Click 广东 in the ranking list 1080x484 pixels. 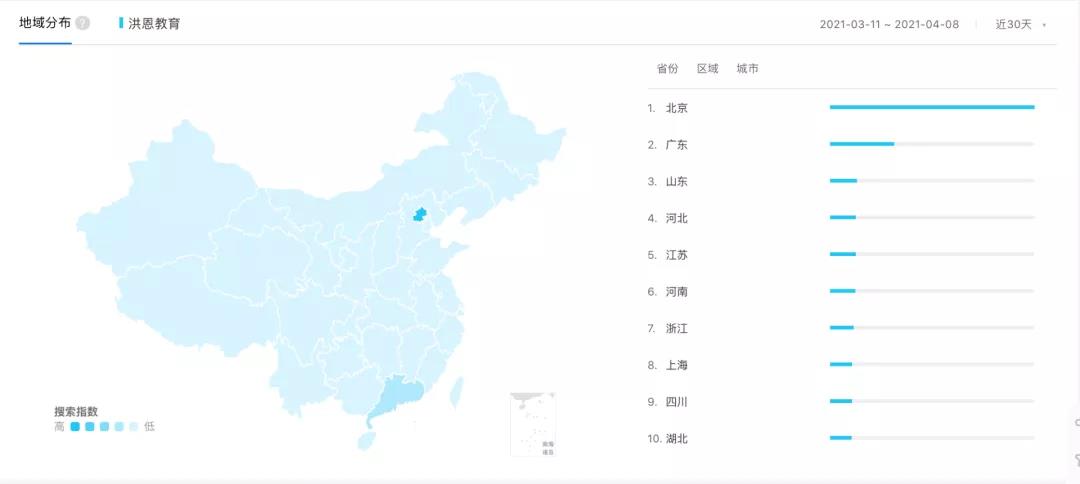(x=676, y=145)
